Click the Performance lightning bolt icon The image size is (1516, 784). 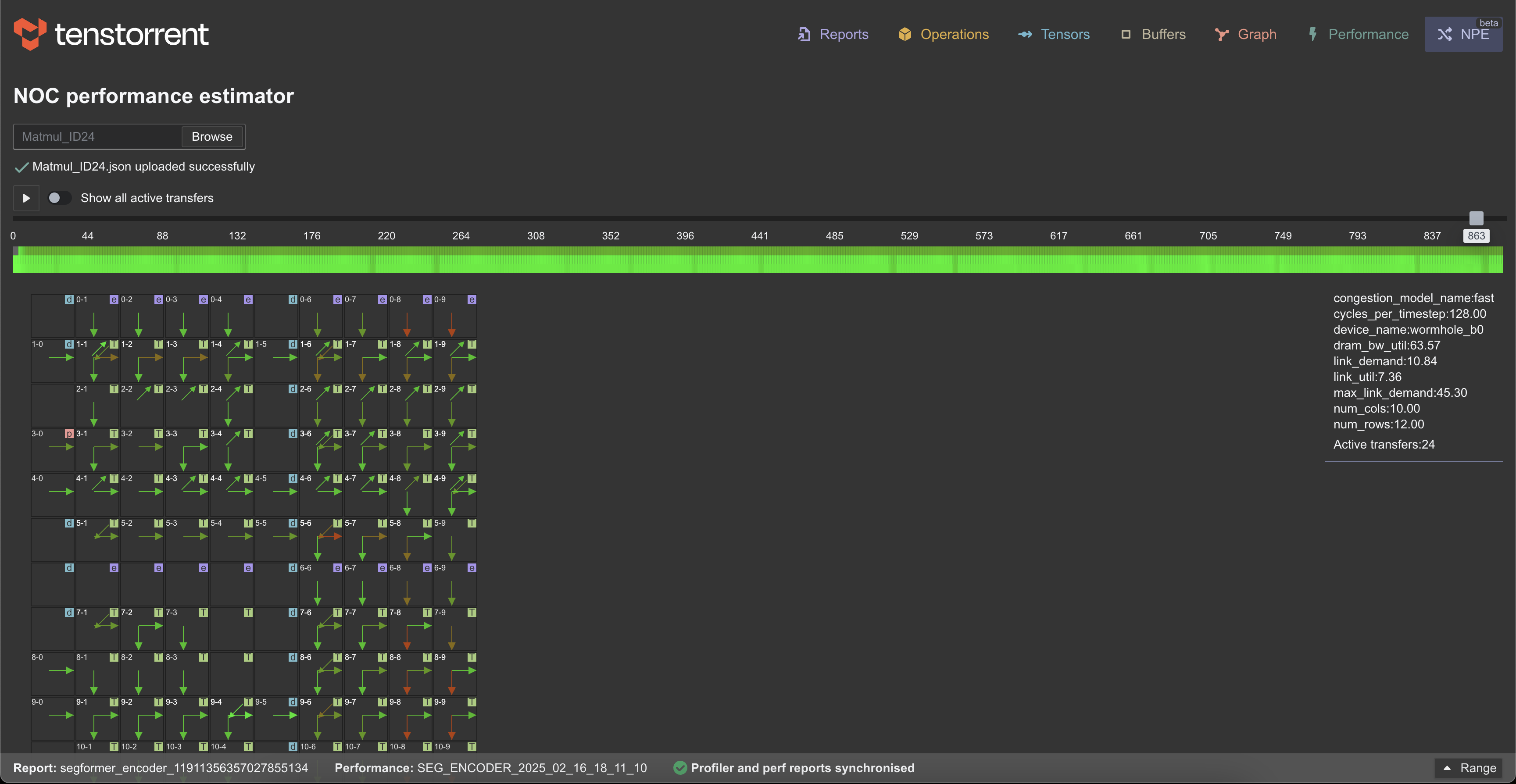[1313, 34]
